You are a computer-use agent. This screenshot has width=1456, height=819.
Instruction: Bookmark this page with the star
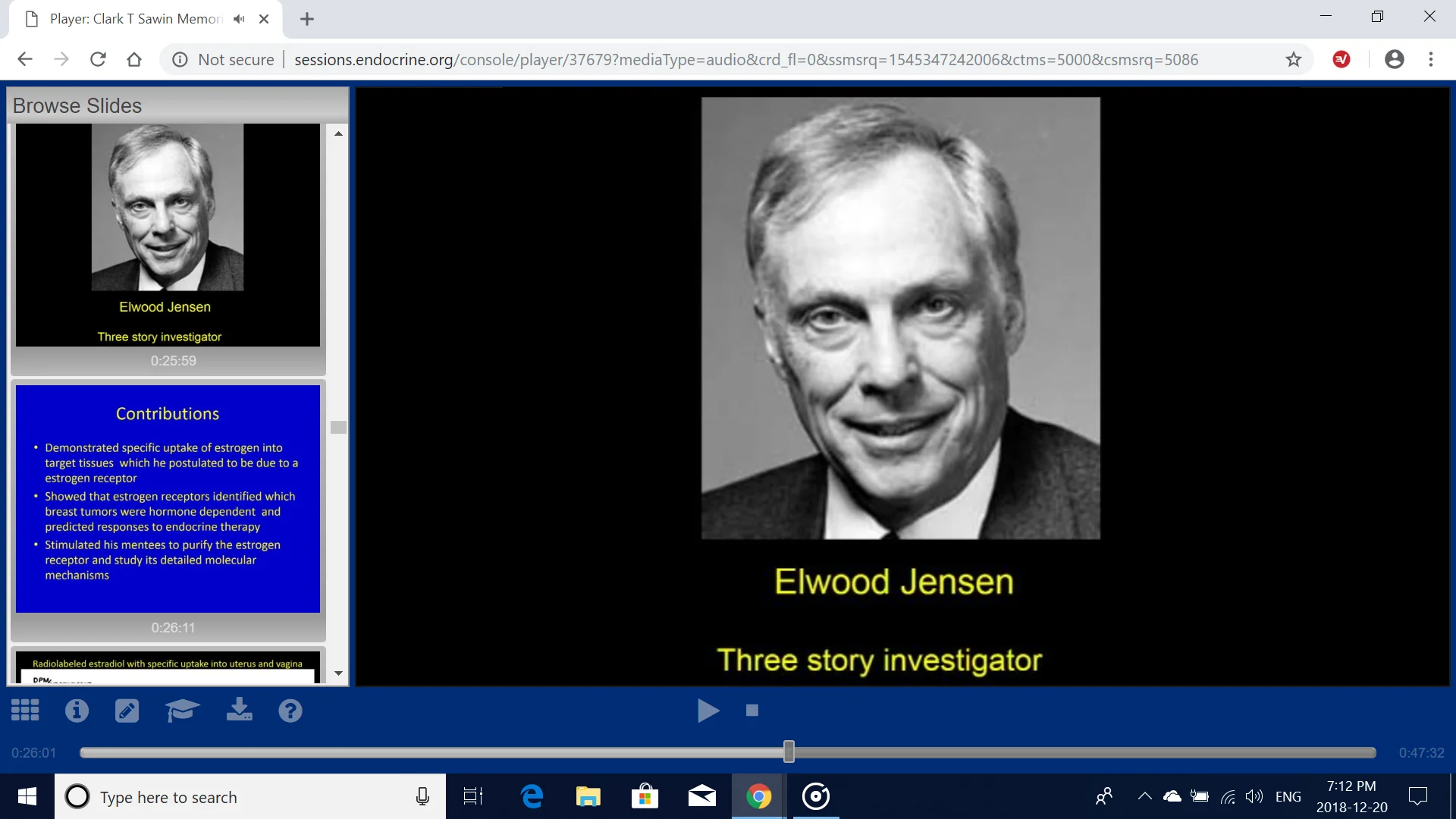point(1294,59)
